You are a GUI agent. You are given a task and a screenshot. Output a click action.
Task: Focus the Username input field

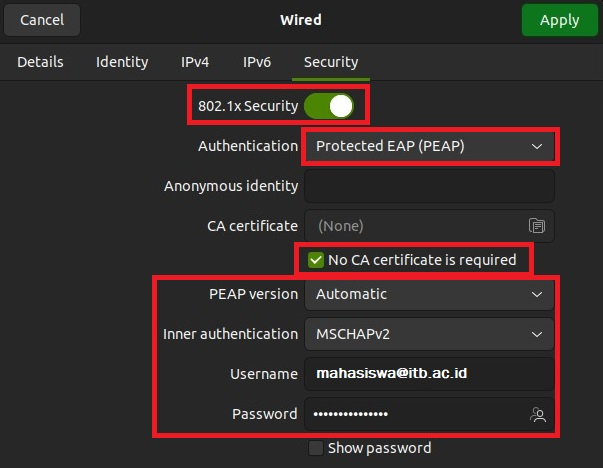(428, 374)
